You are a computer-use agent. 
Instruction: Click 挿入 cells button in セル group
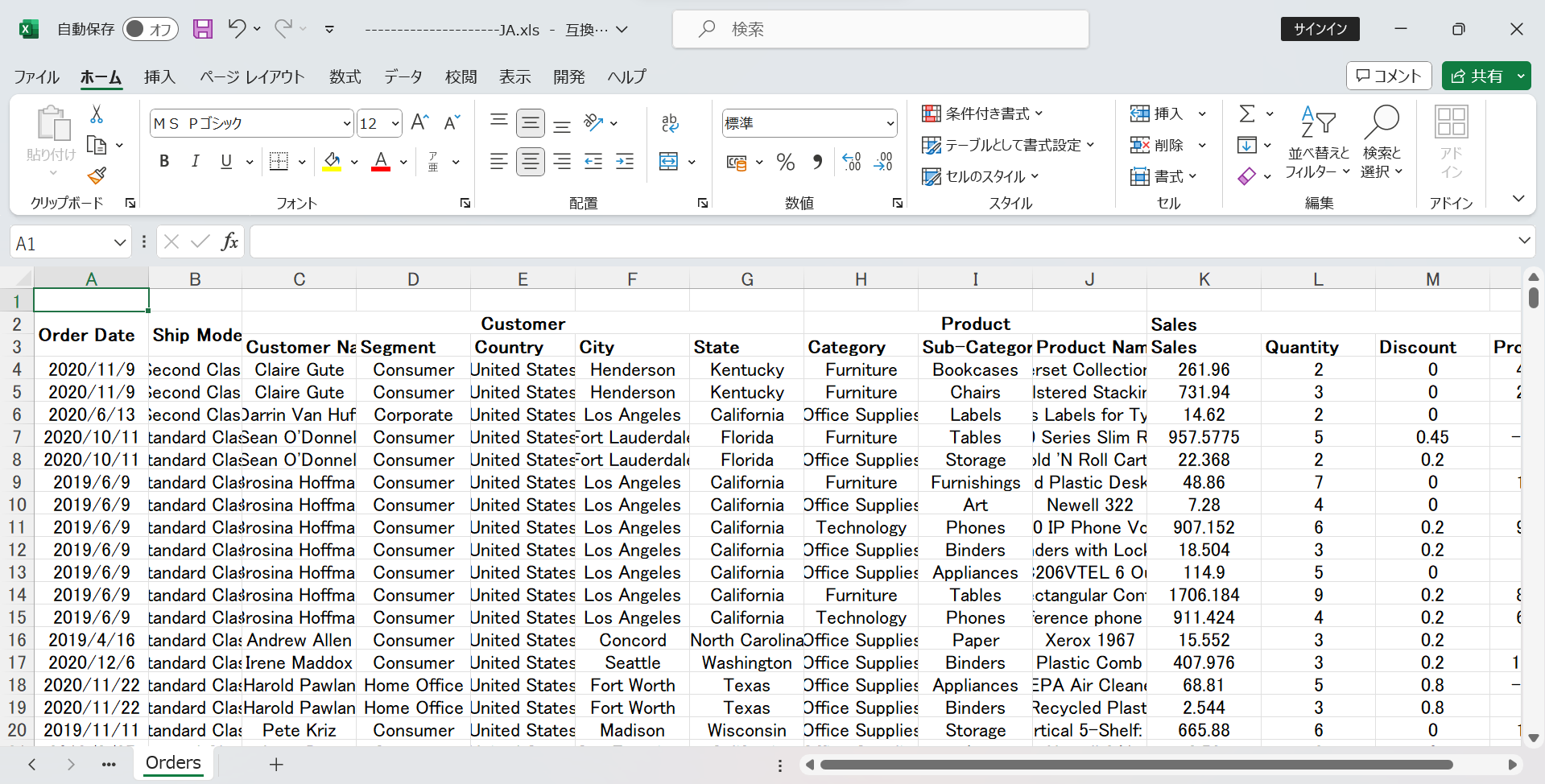(1156, 113)
